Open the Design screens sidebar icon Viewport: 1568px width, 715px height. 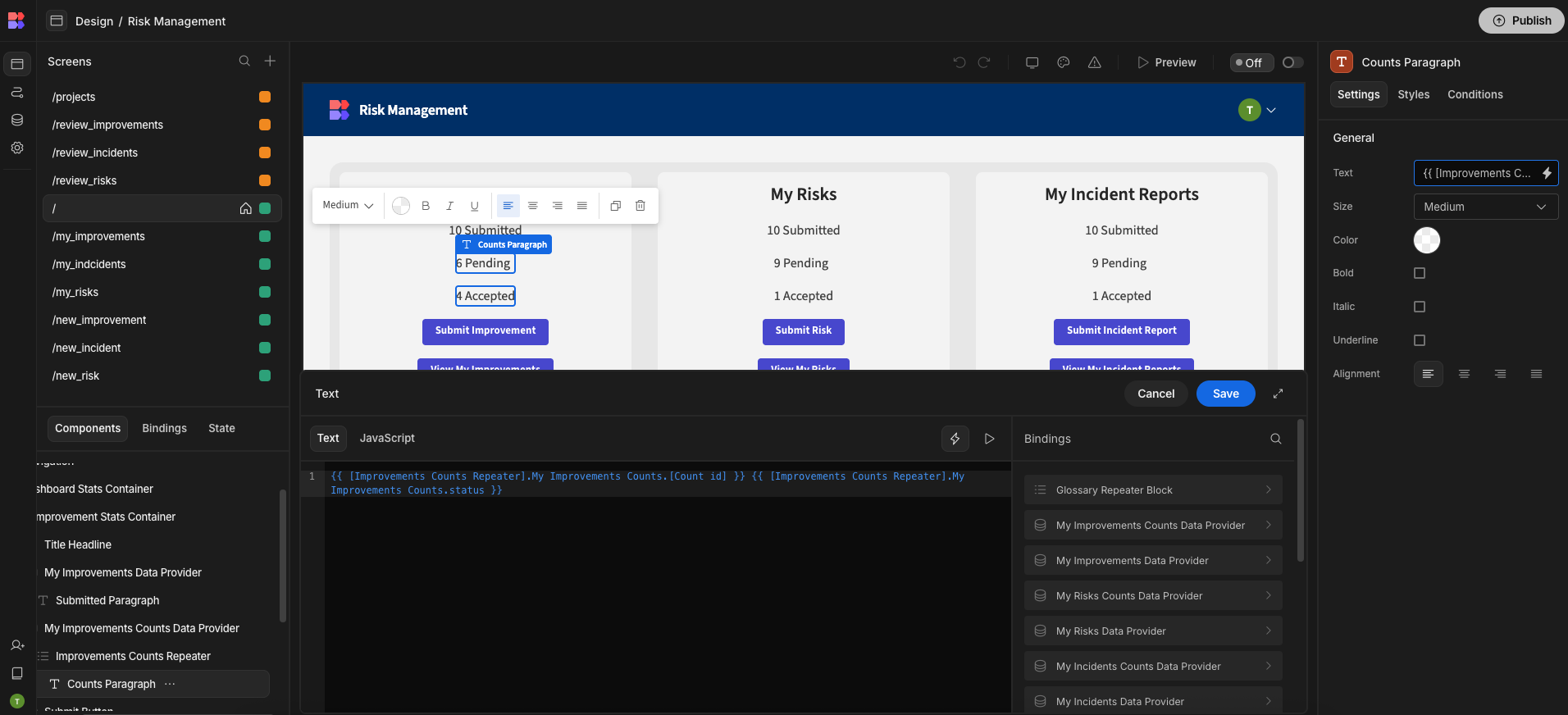[x=17, y=64]
